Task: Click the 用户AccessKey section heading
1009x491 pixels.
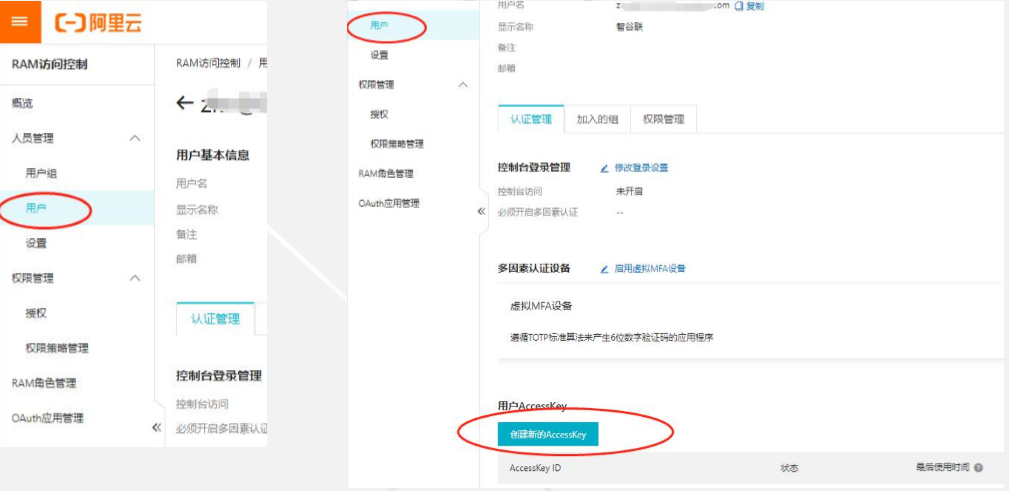Action: tap(532, 406)
